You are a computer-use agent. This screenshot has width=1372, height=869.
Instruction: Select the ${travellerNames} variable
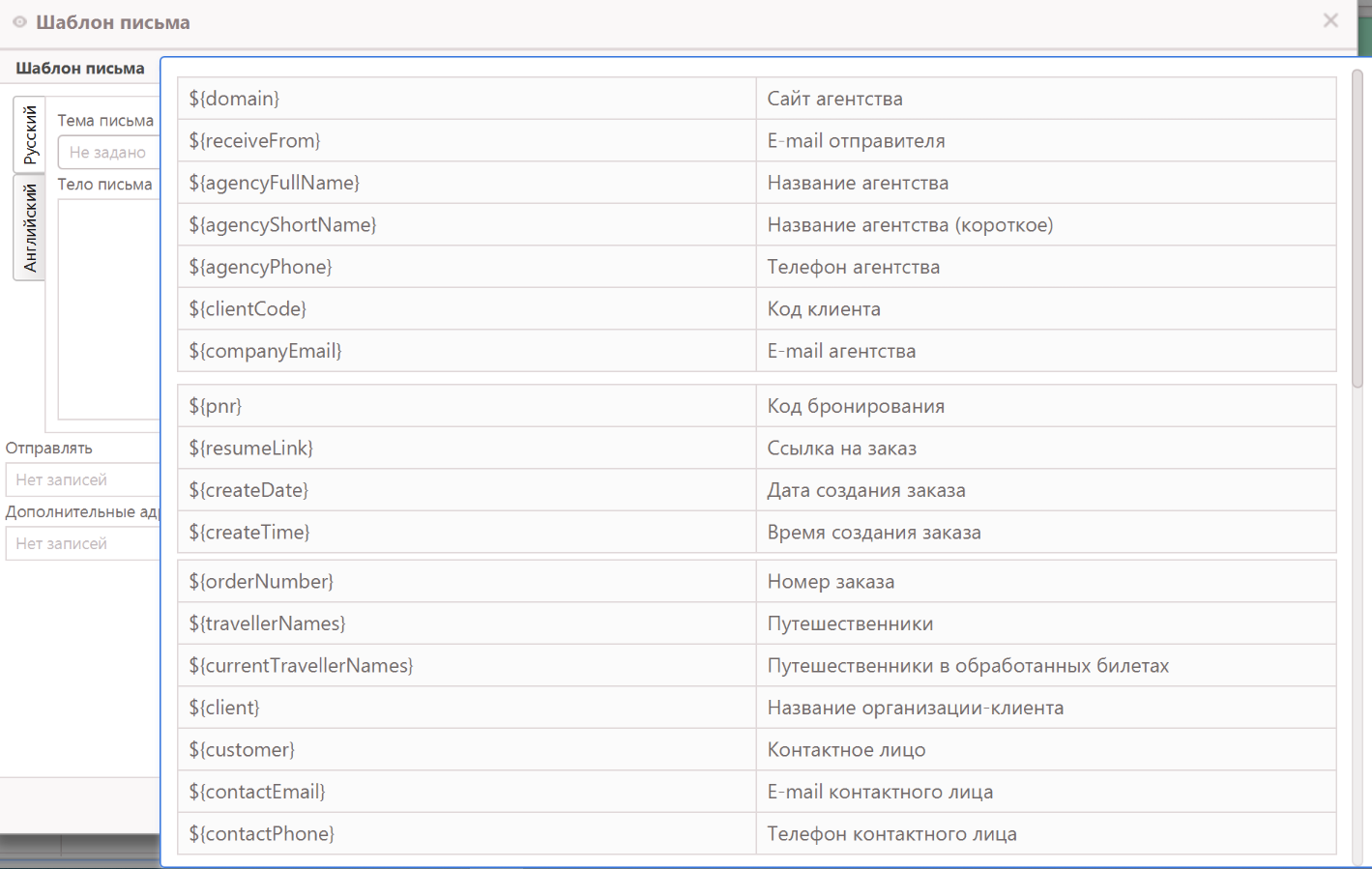click(267, 623)
